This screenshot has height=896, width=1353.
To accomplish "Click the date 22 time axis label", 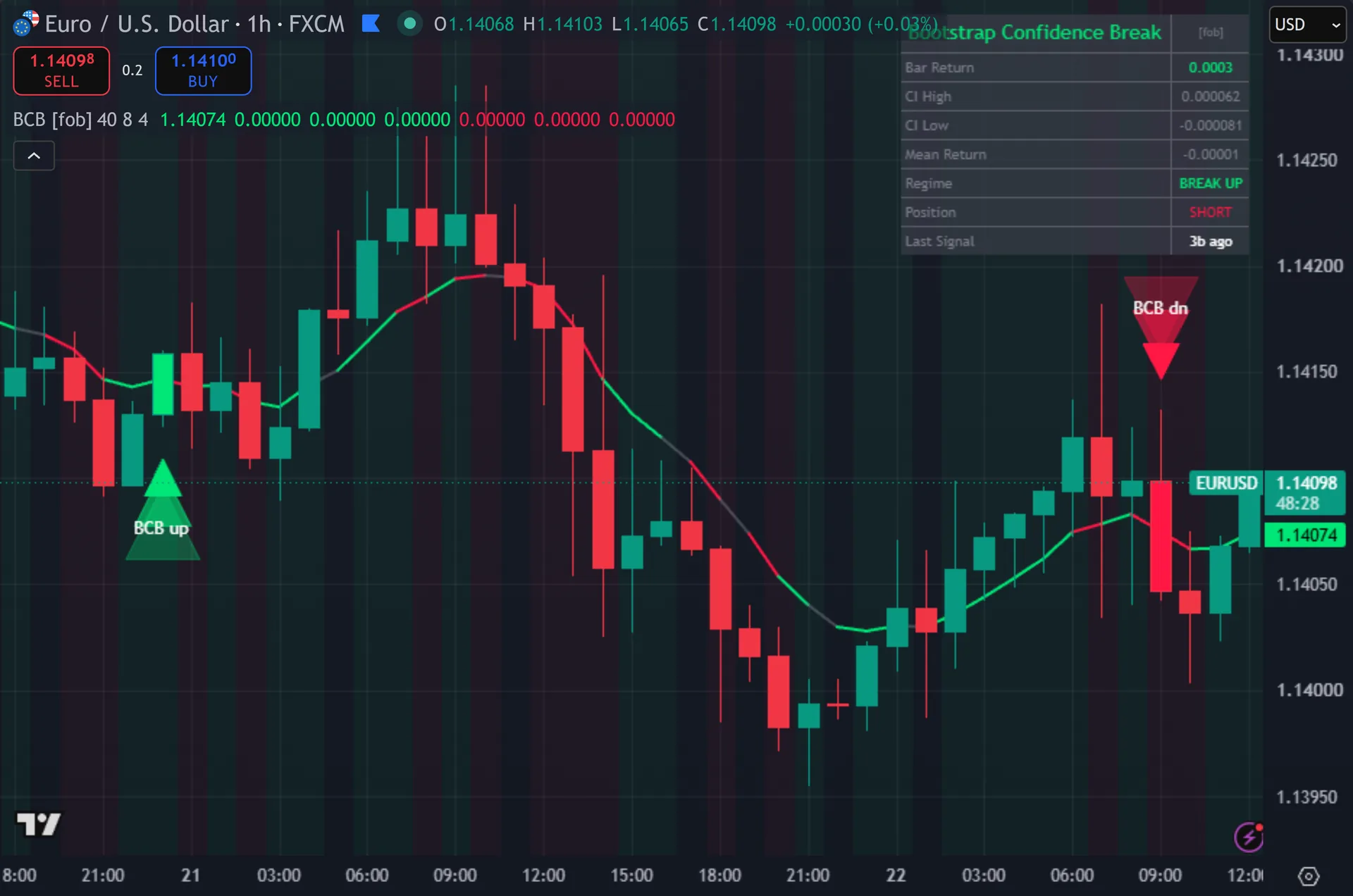I will (x=896, y=876).
